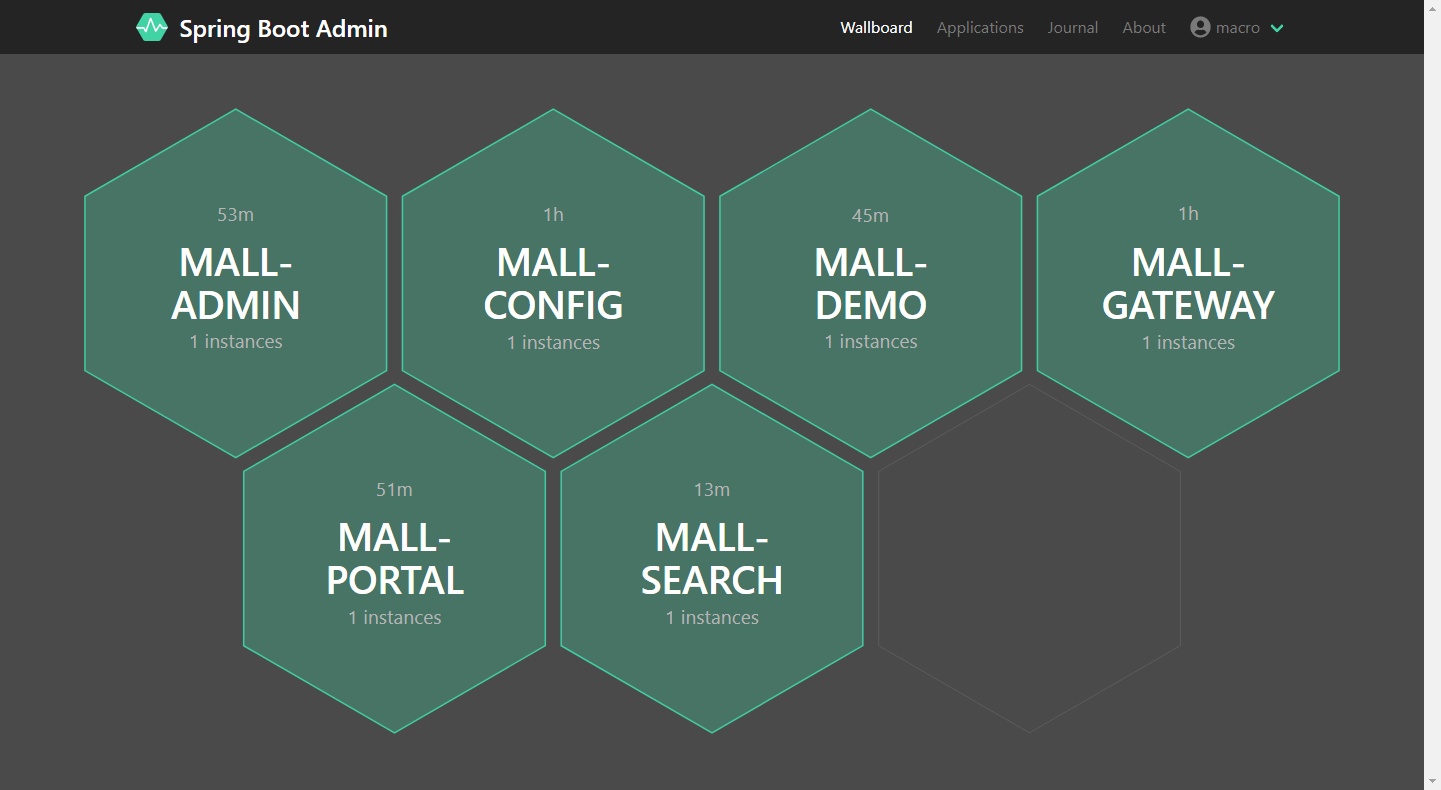Click the macro username label
The image size is (1441, 790).
1238,28
